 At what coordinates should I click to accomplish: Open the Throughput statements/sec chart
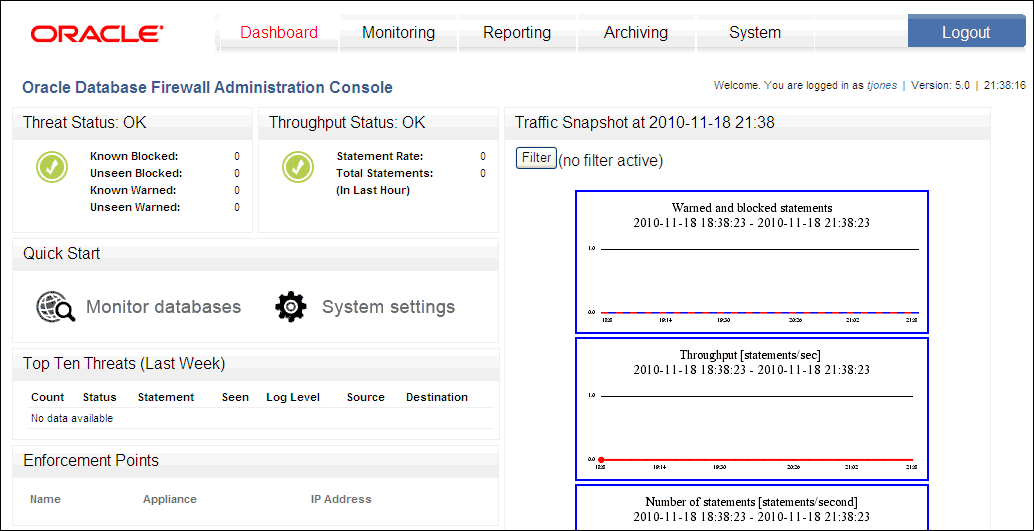(752, 409)
